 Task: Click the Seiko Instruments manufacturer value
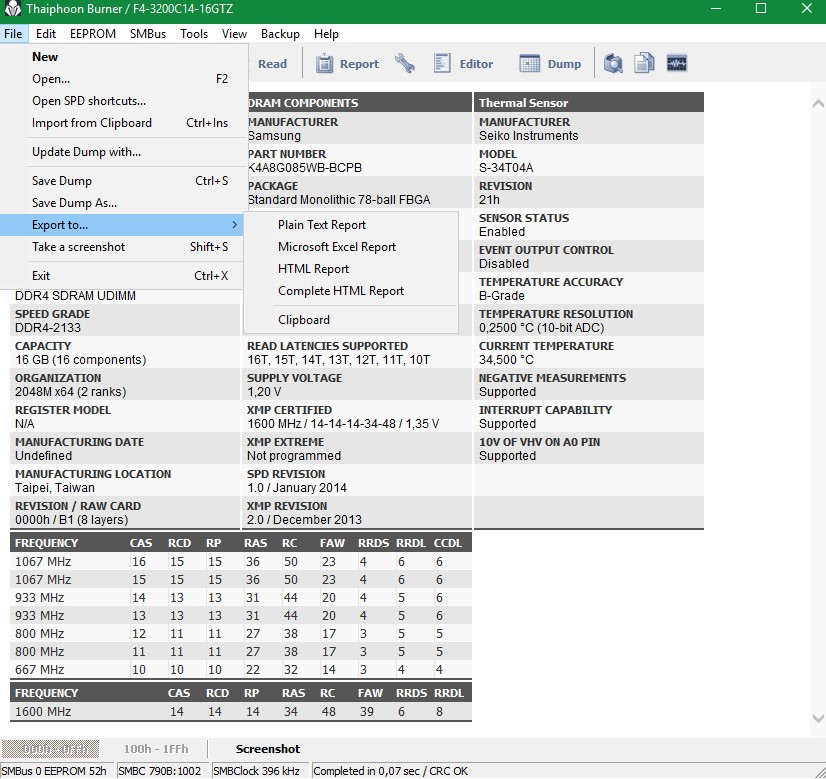click(528, 136)
